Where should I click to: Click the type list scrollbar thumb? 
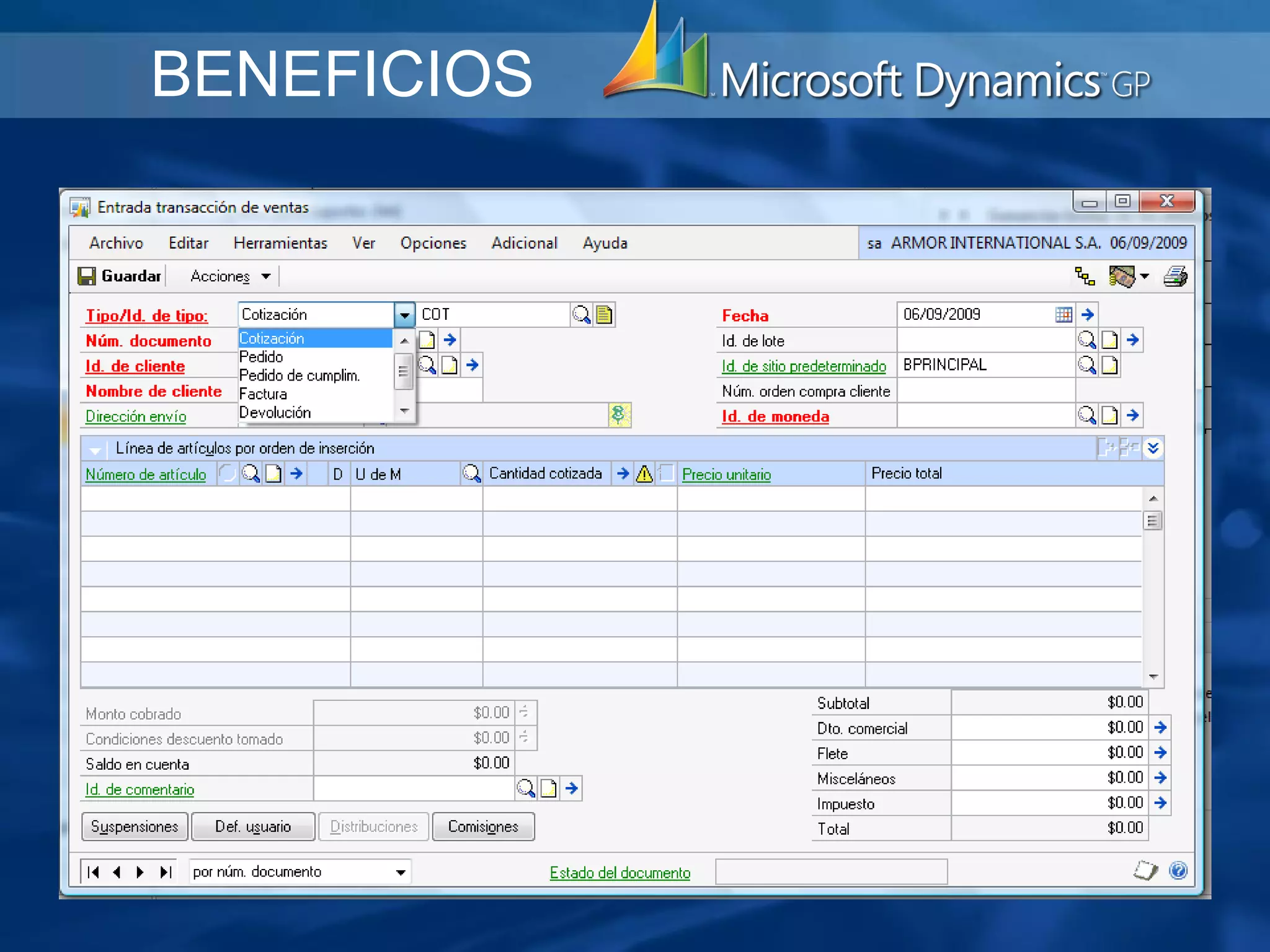(404, 371)
